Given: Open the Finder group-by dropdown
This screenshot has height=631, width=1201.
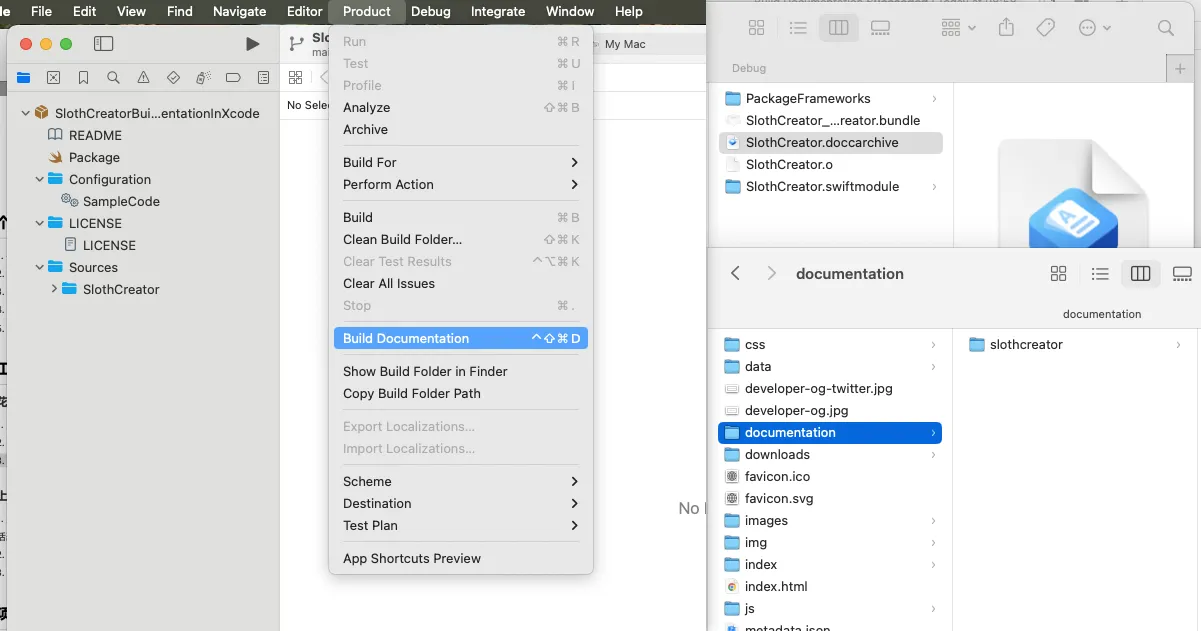Looking at the screenshot, I should coord(957,28).
